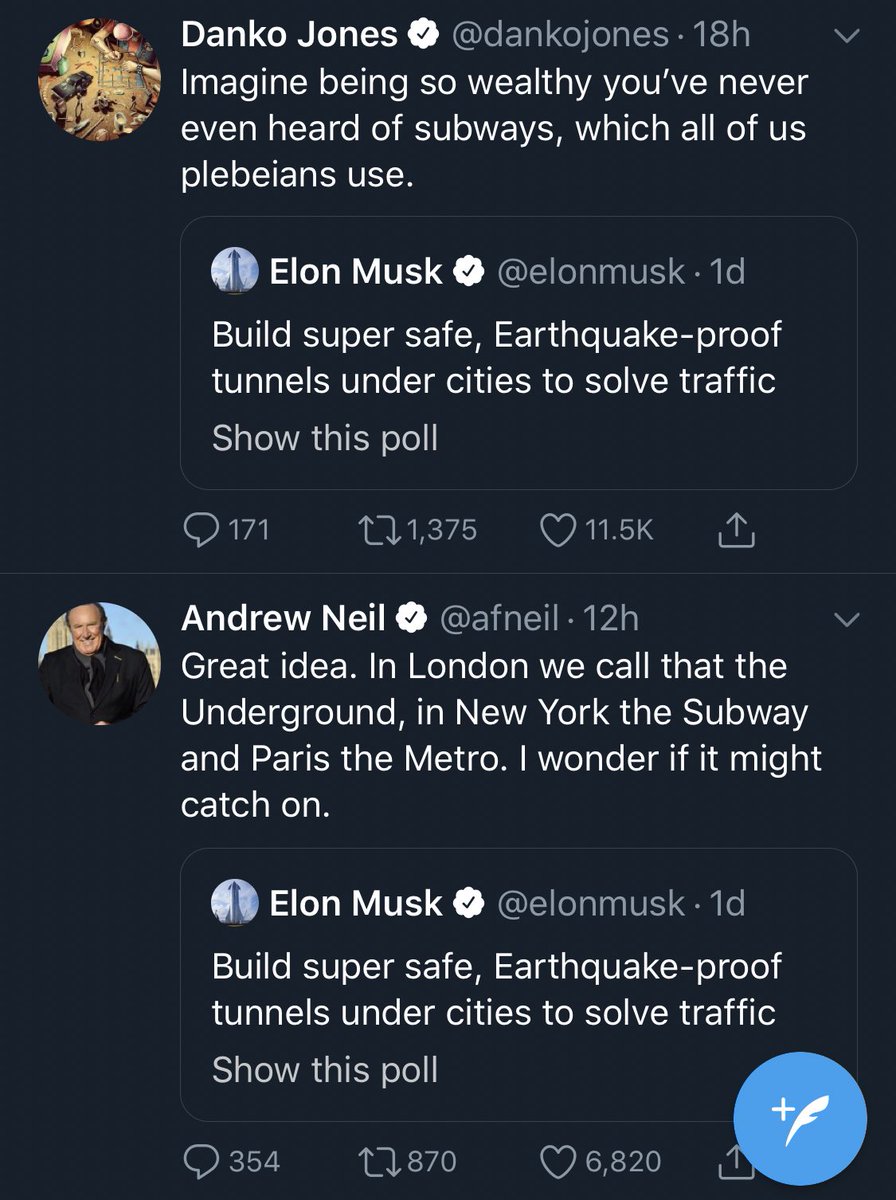Show poll in first quoted Musk tweet
Image resolution: width=896 pixels, height=1200 pixels.
pos(325,438)
